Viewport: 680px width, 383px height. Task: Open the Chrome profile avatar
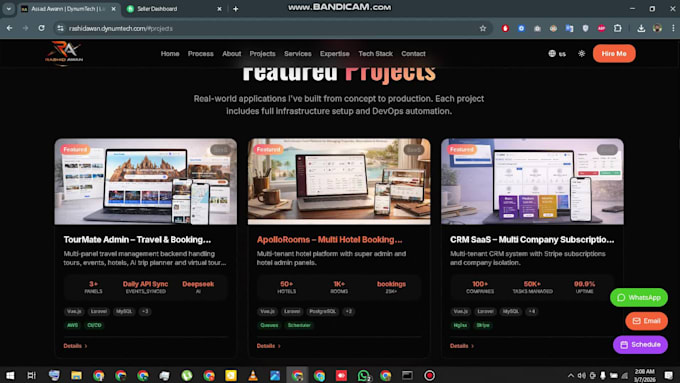(x=657, y=28)
